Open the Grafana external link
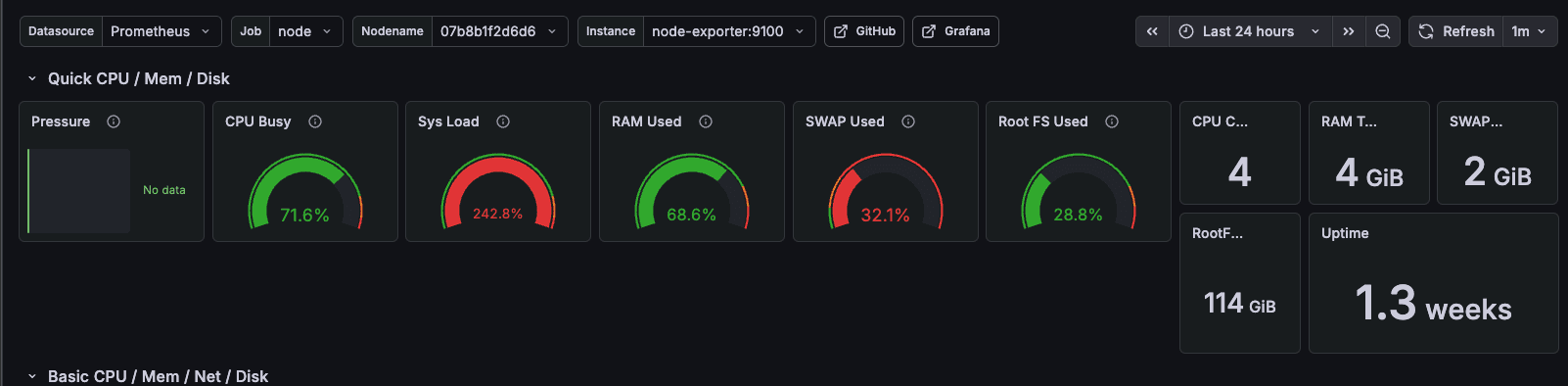Screen dimensions: 1568x386 (x=955, y=31)
